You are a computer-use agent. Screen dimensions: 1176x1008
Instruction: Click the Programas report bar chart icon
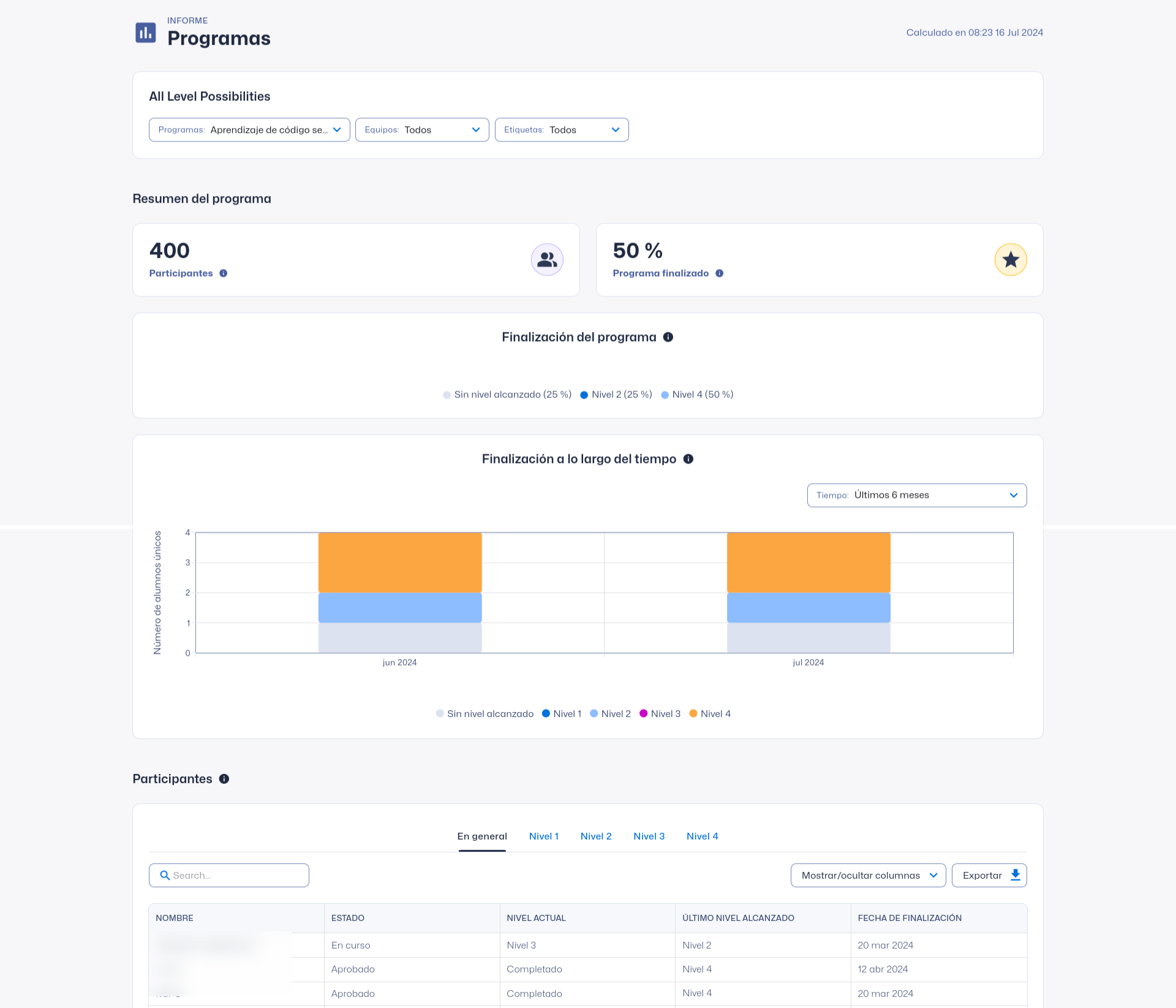[x=145, y=33]
